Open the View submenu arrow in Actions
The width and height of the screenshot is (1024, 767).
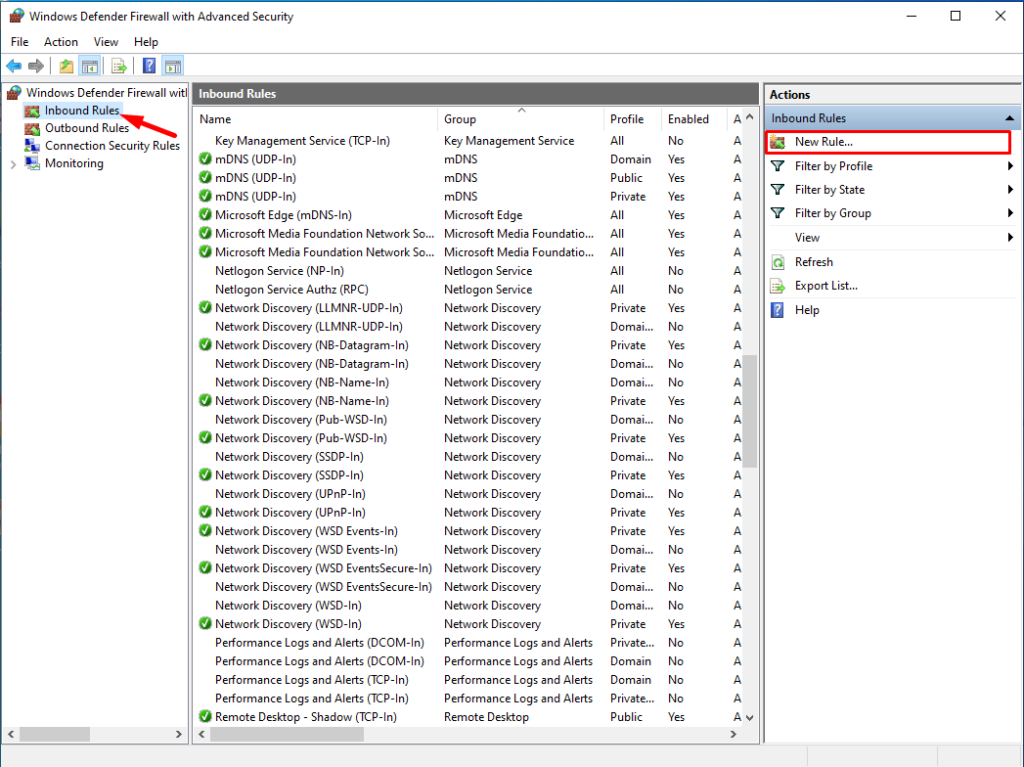(1010, 237)
